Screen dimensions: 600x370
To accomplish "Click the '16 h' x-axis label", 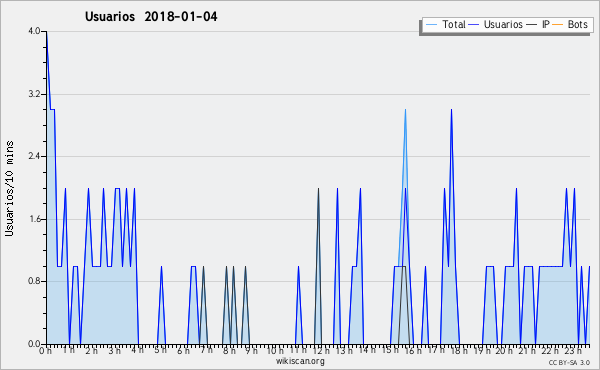I will [413, 350].
